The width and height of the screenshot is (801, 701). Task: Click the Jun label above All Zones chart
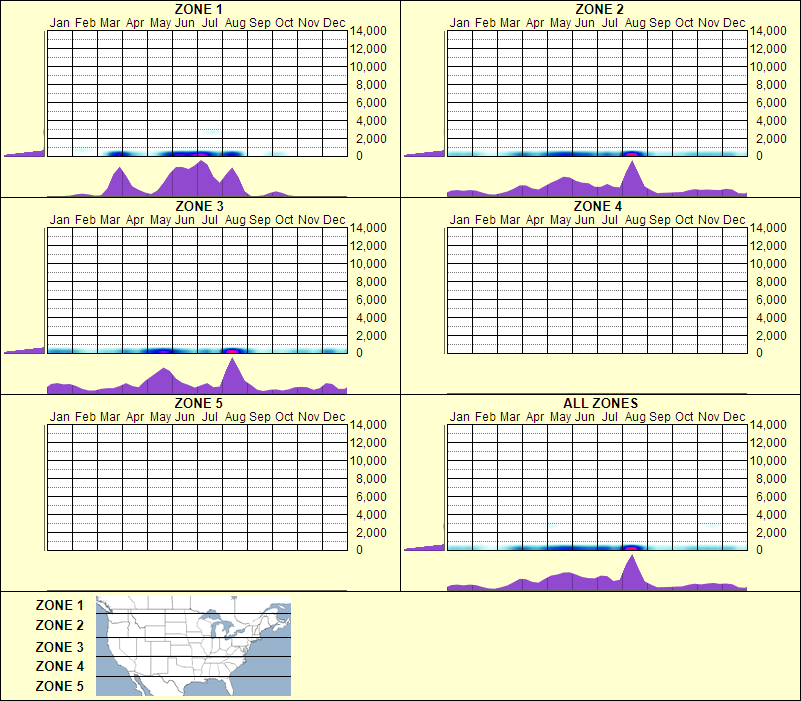click(584, 417)
